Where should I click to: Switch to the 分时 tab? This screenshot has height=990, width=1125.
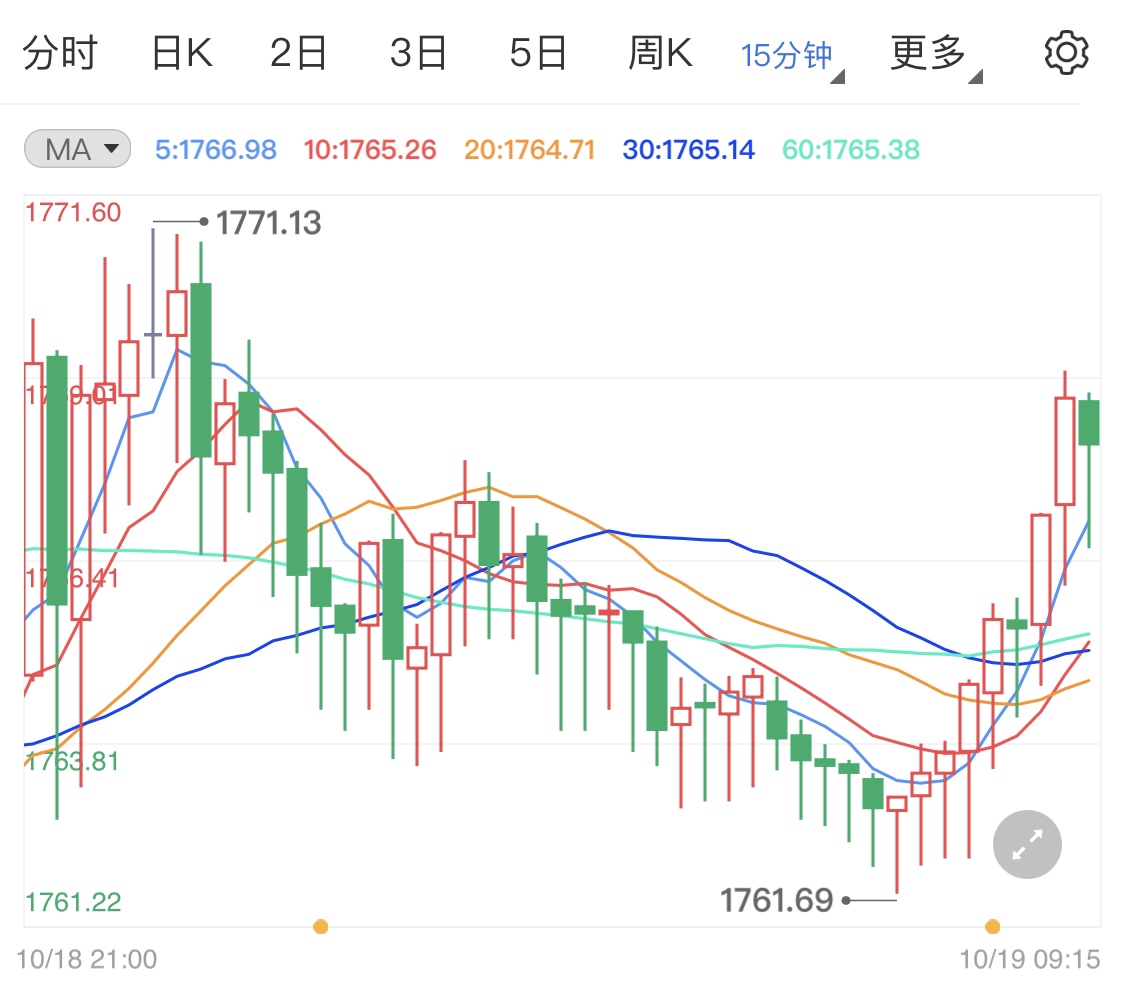click(60, 53)
